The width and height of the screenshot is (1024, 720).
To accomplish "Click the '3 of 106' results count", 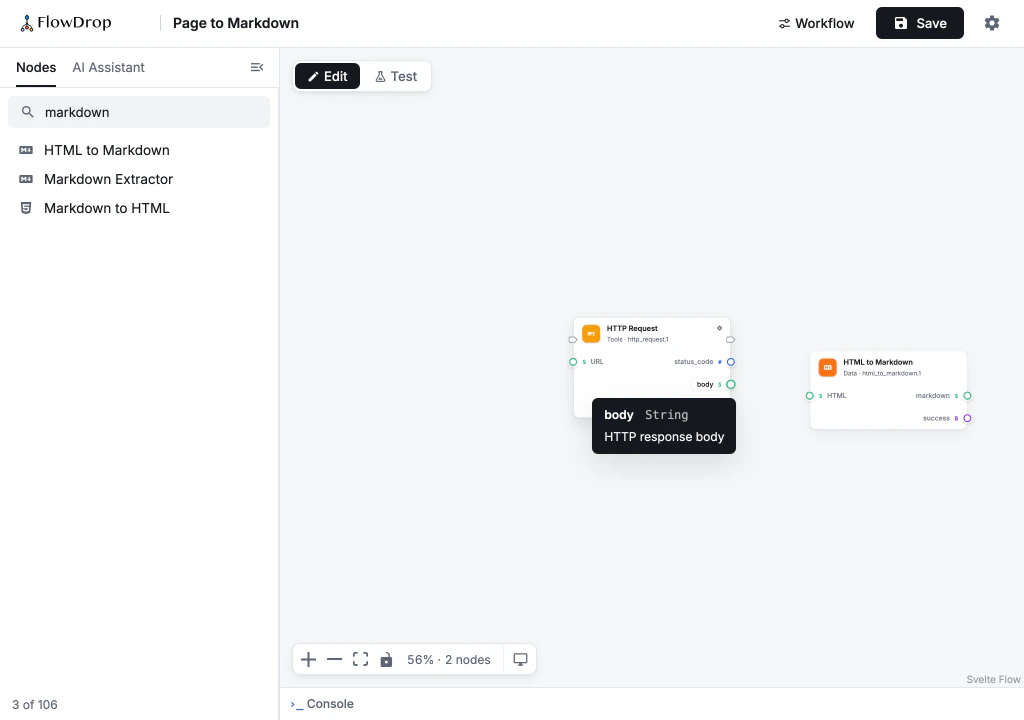I will 35,704.
